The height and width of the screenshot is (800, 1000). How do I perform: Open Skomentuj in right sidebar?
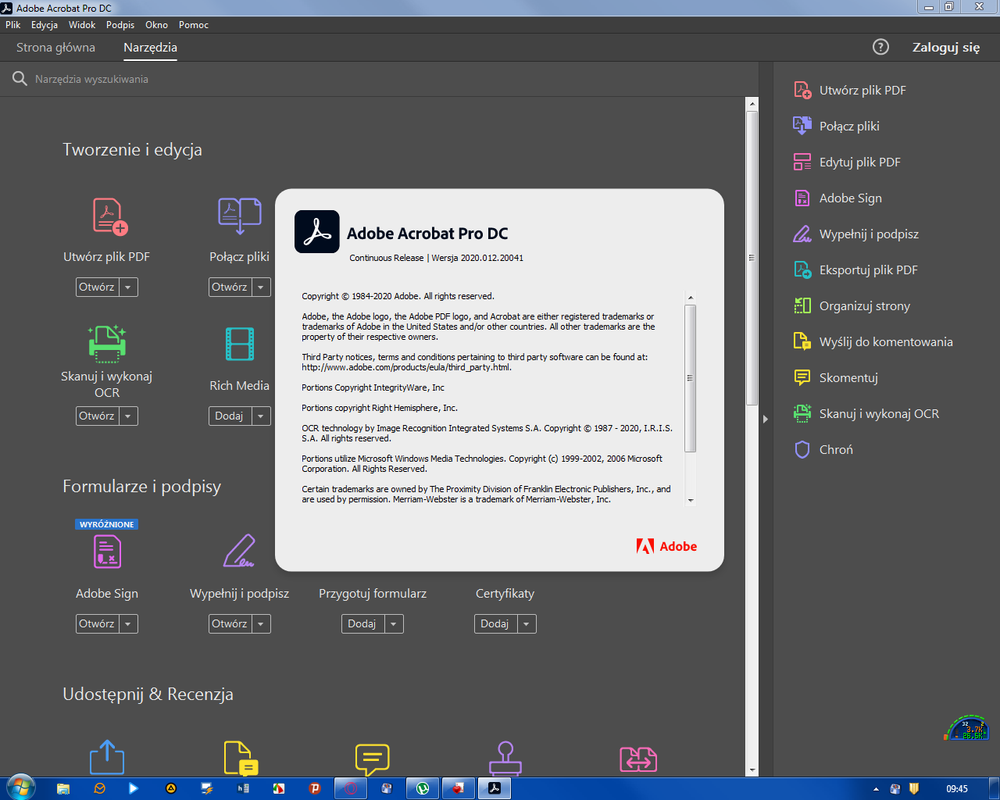[x=836, y=378]
